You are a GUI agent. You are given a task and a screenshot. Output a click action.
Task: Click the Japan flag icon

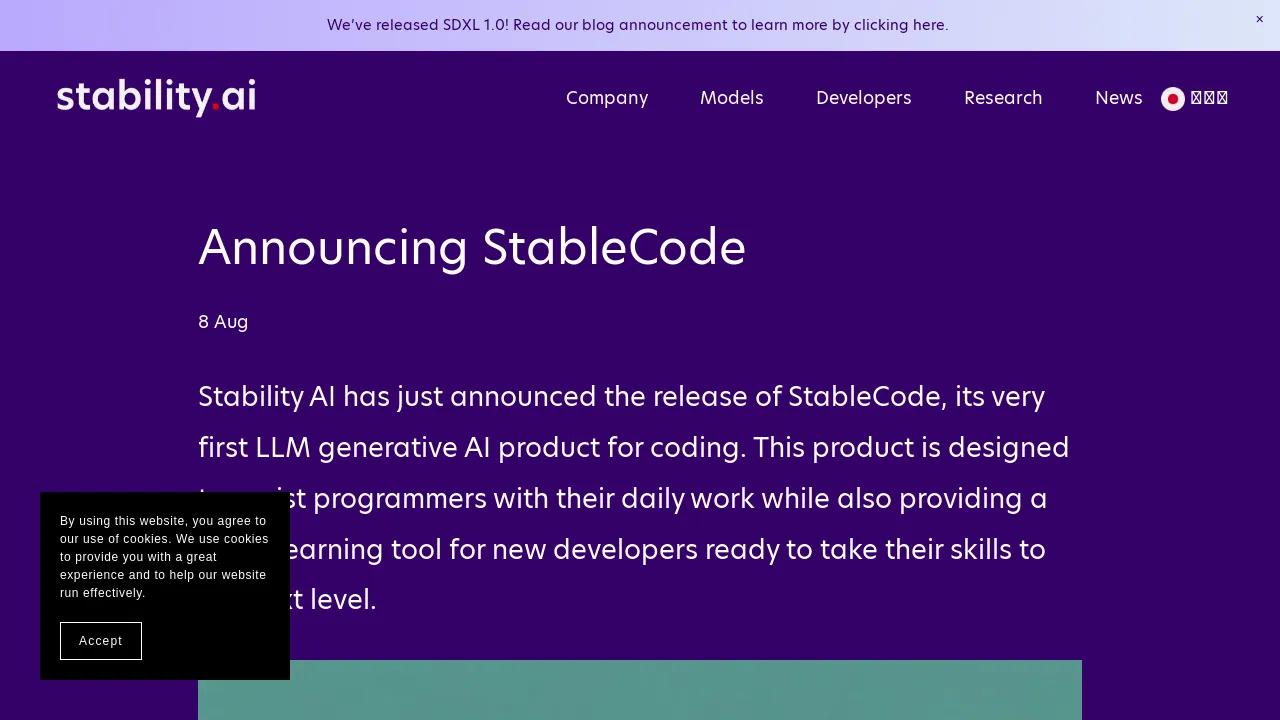click(x=1173, y=98)
